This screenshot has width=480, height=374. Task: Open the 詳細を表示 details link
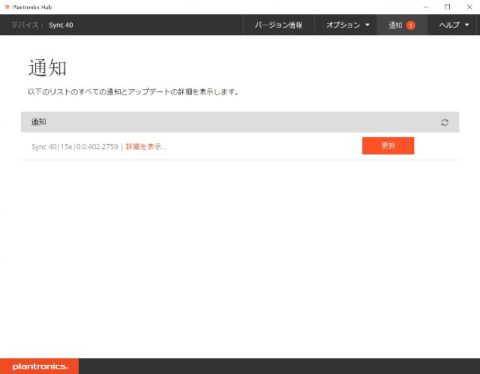pyautogui.click(x=146, y=147)
